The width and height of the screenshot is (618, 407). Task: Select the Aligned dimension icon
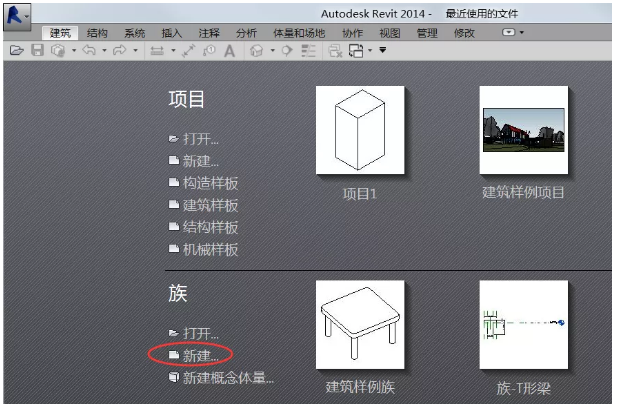(188, 50)
